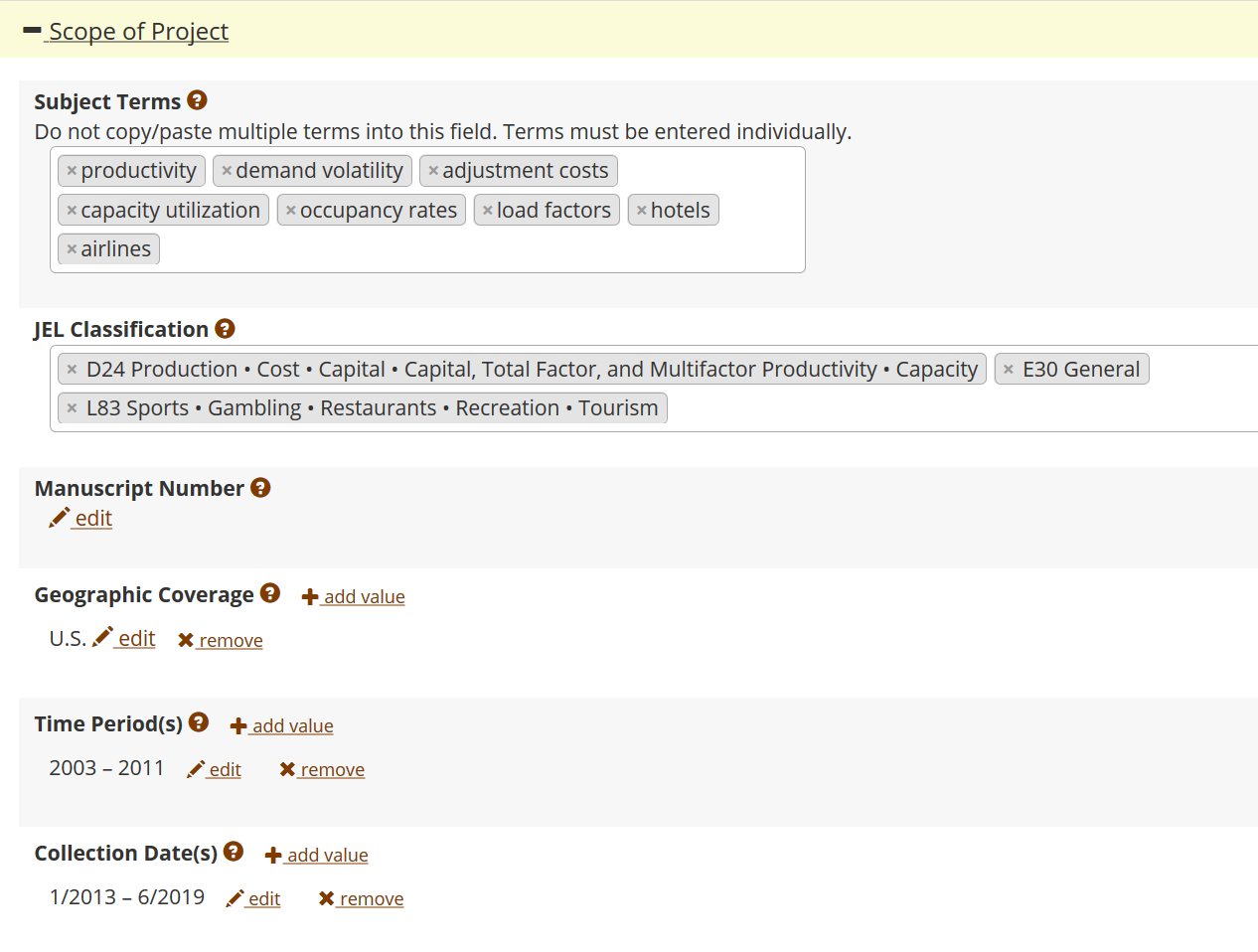Viewport: 1258px width, 952px height.
Task: Click help icon next to Geographic Coverage
Action: 270,593
